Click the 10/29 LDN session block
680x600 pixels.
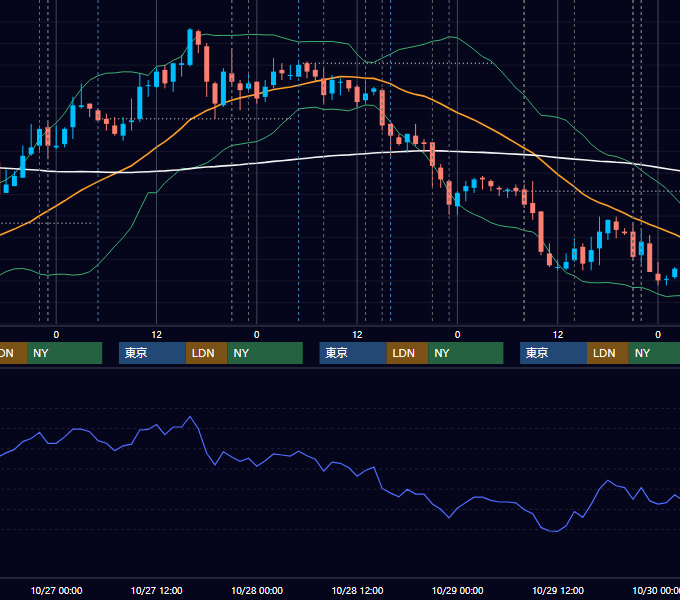pos(608,353)
